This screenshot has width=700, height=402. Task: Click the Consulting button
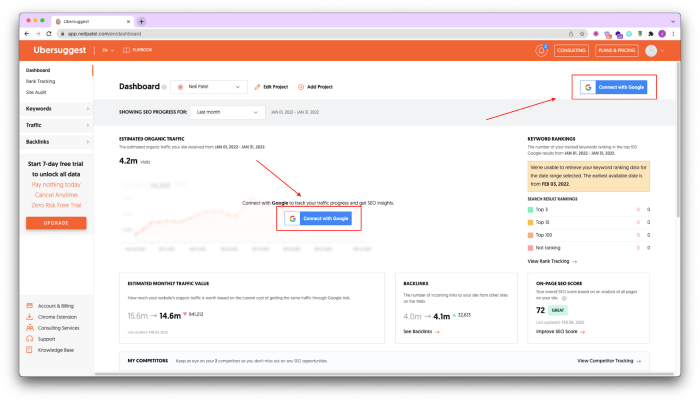[571, 50]
